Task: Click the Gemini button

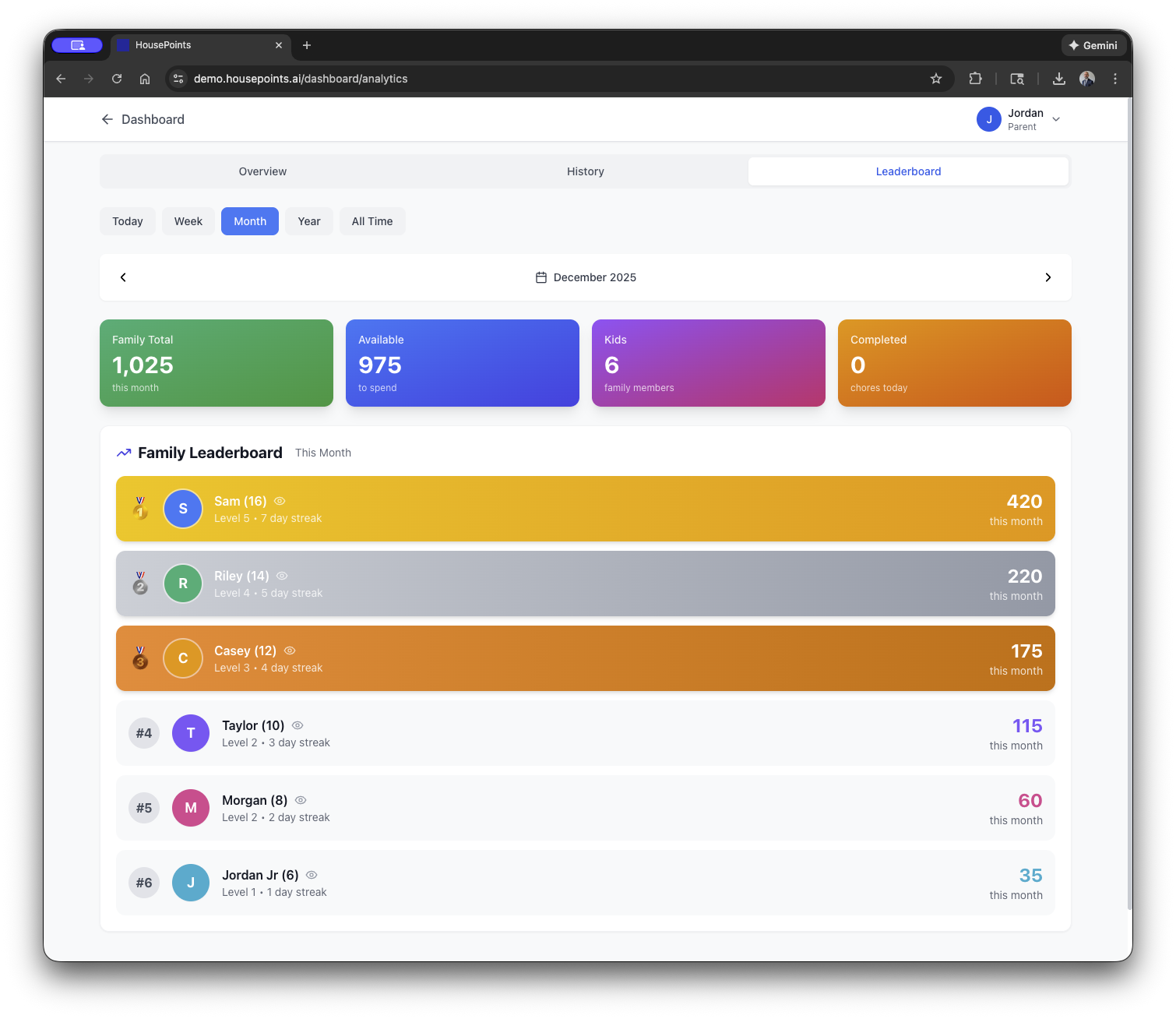Action: click(1093, 45)
